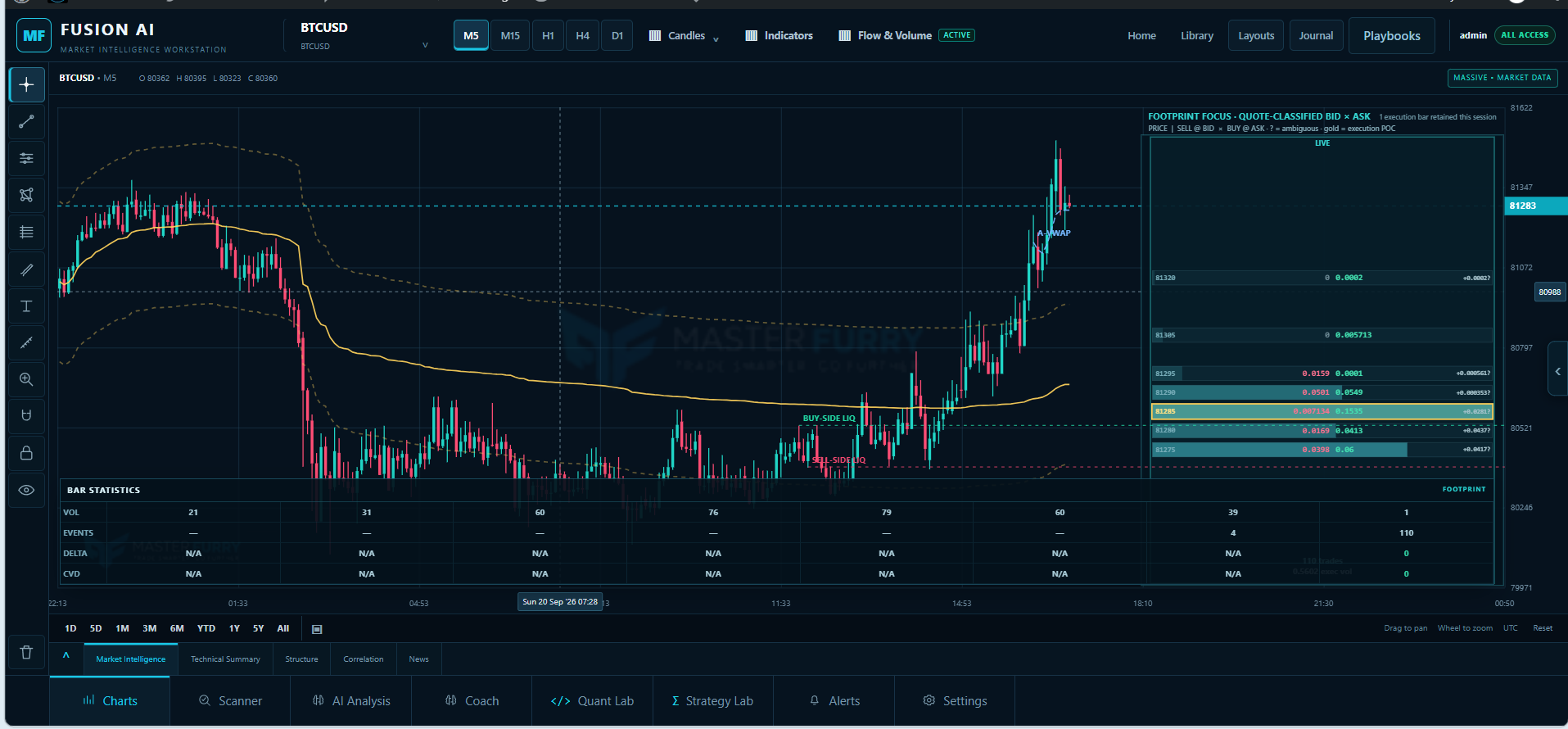
Task: Open the Correlation tab
Action: tap(364, 659)
